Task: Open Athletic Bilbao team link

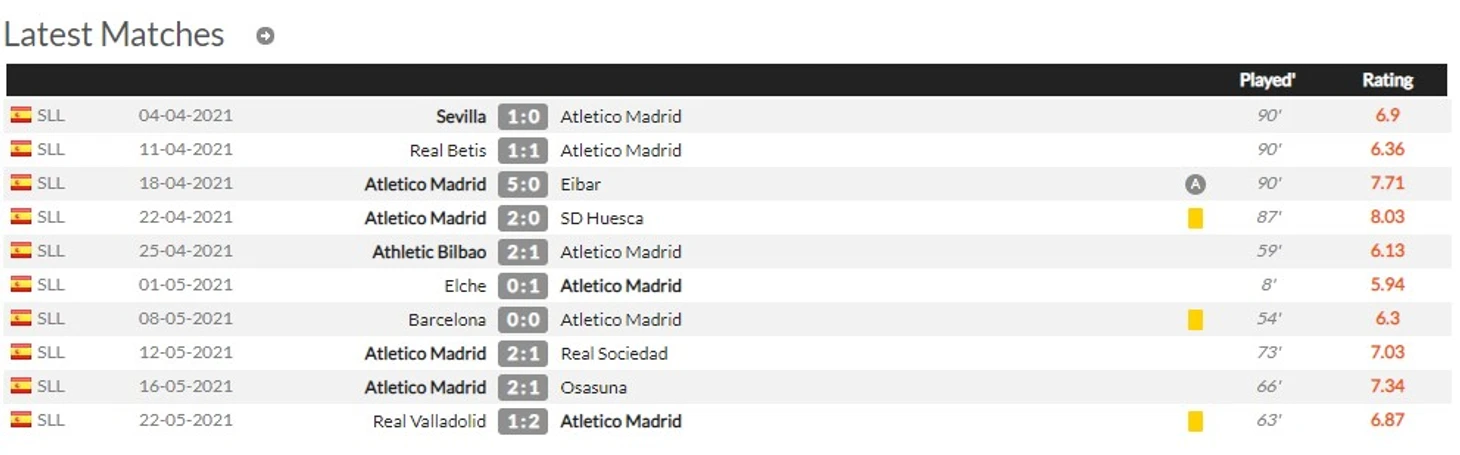Action: coord(429,252)
